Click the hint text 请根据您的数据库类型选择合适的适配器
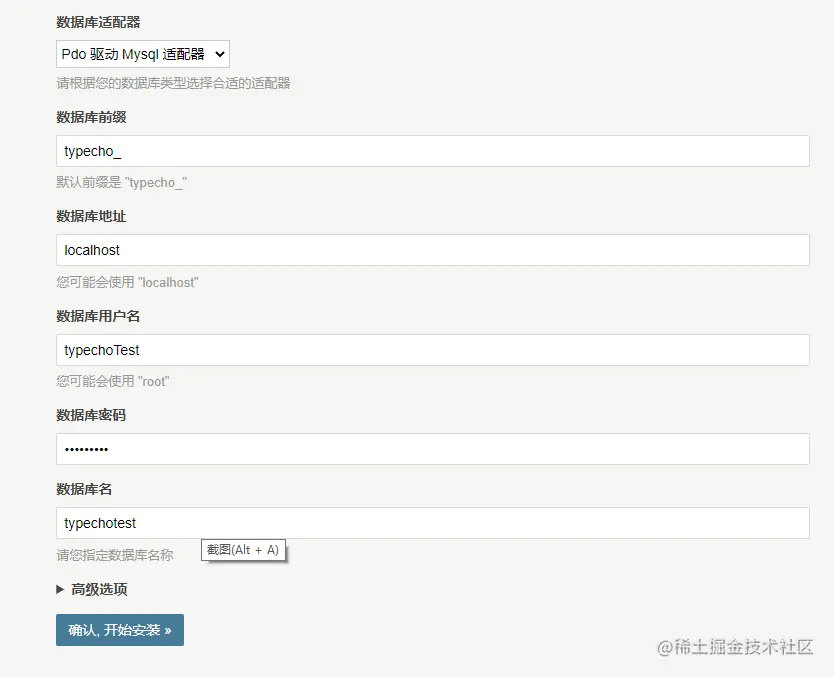This screenshot has height=677, width=834. click(x=173, y=83)
